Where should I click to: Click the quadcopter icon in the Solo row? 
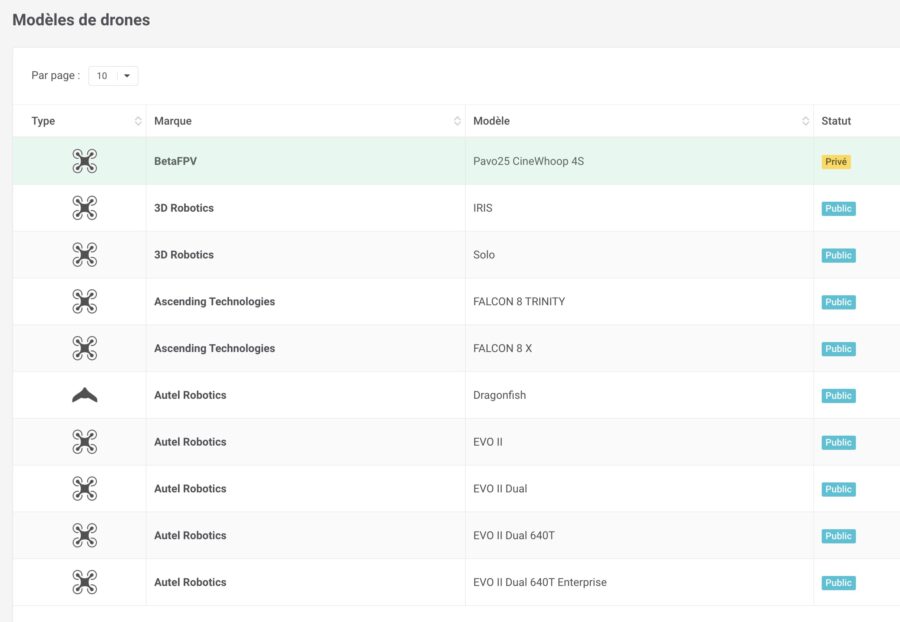pyautogui.click(x=84, y=255)
